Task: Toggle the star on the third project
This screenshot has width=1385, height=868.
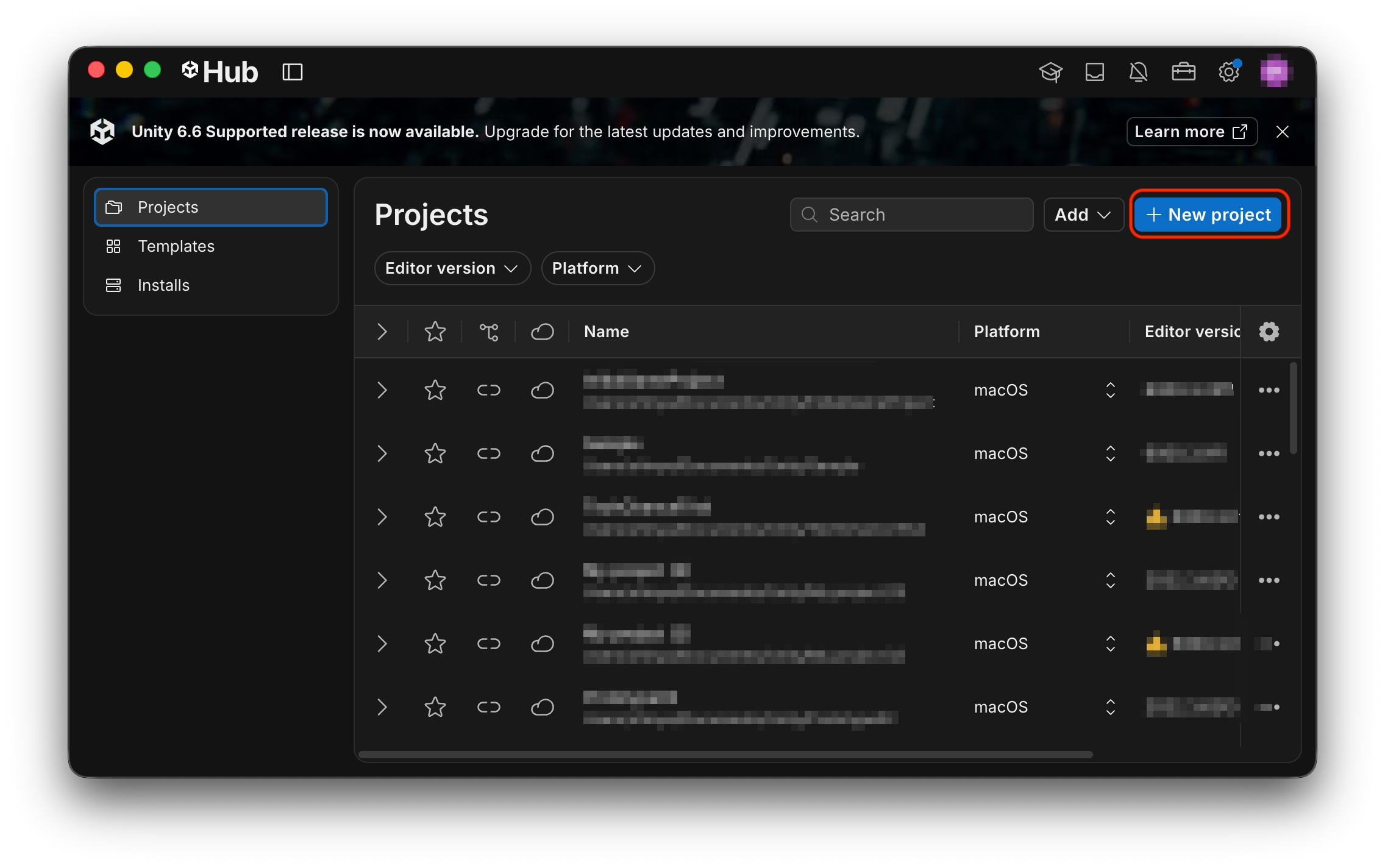Action: (435, 517)
